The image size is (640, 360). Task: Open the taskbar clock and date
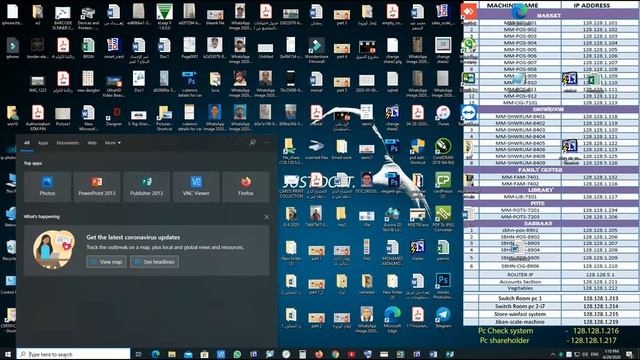(x=611, y=354)
